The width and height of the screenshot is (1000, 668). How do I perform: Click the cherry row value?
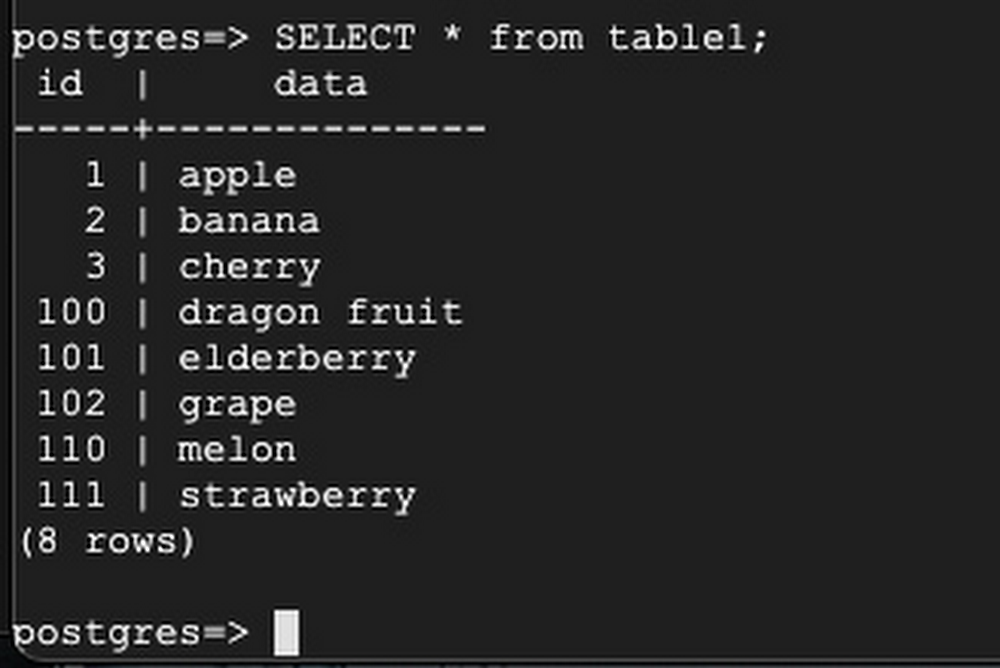(249, 267)
